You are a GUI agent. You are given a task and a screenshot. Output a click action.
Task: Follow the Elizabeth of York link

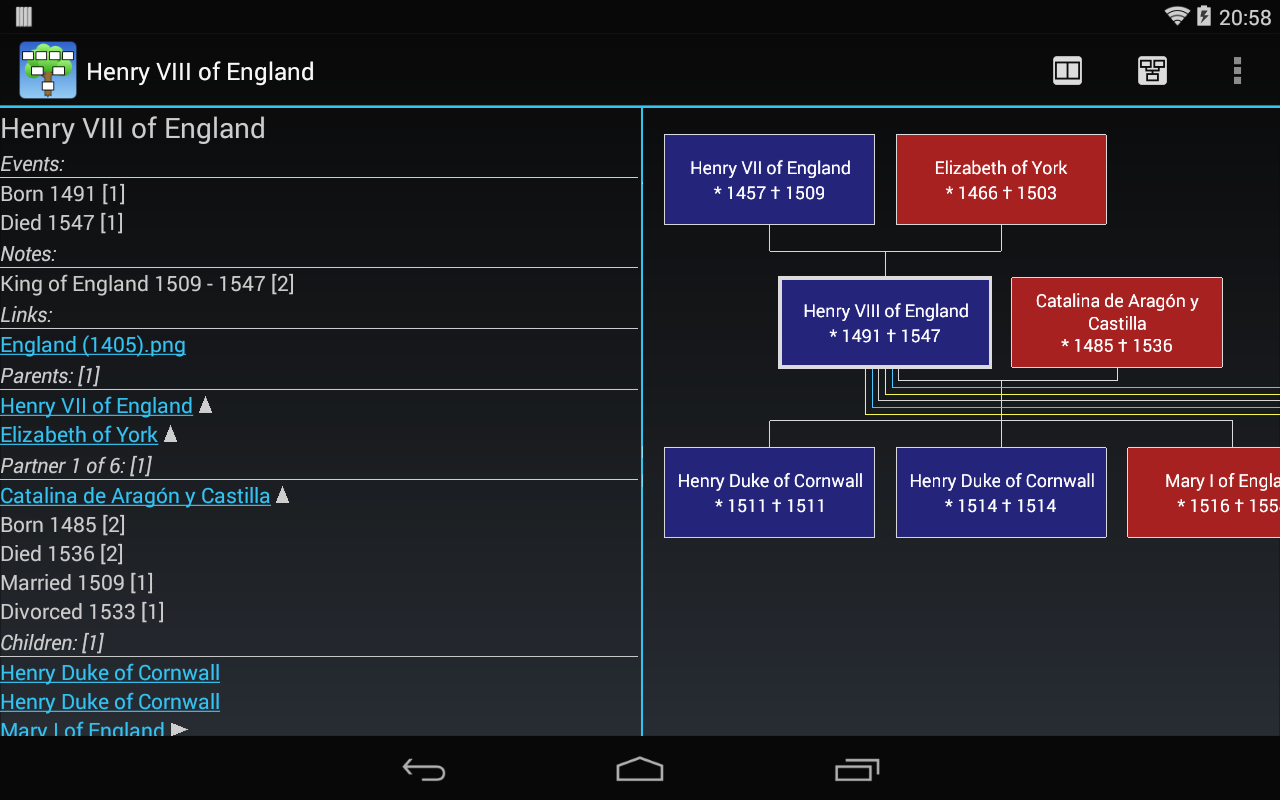(79, 435)
